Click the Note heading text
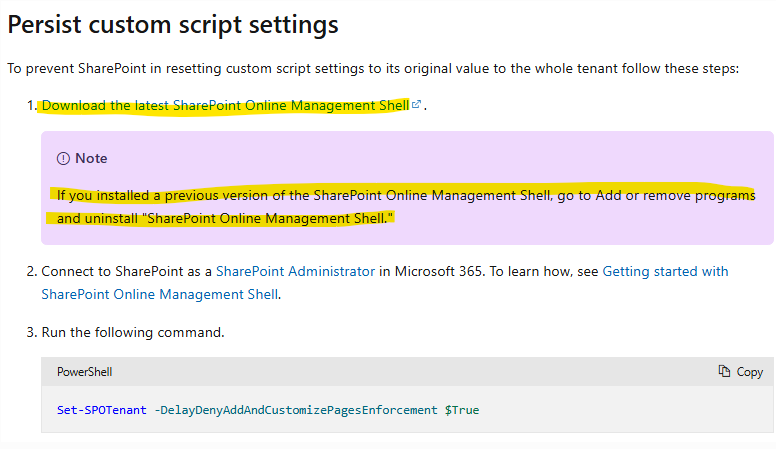Viewport: 776px width, 449px height. click(x=91, y=158)
